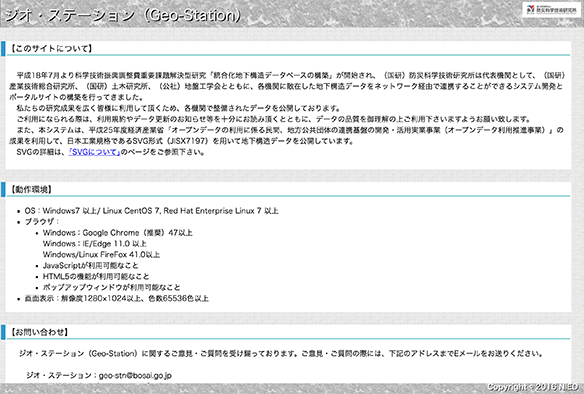Click the geo-stn@bosai.go.jp email address
The image size is (584, 394).
pyautogui.click(x=135, y=375)
